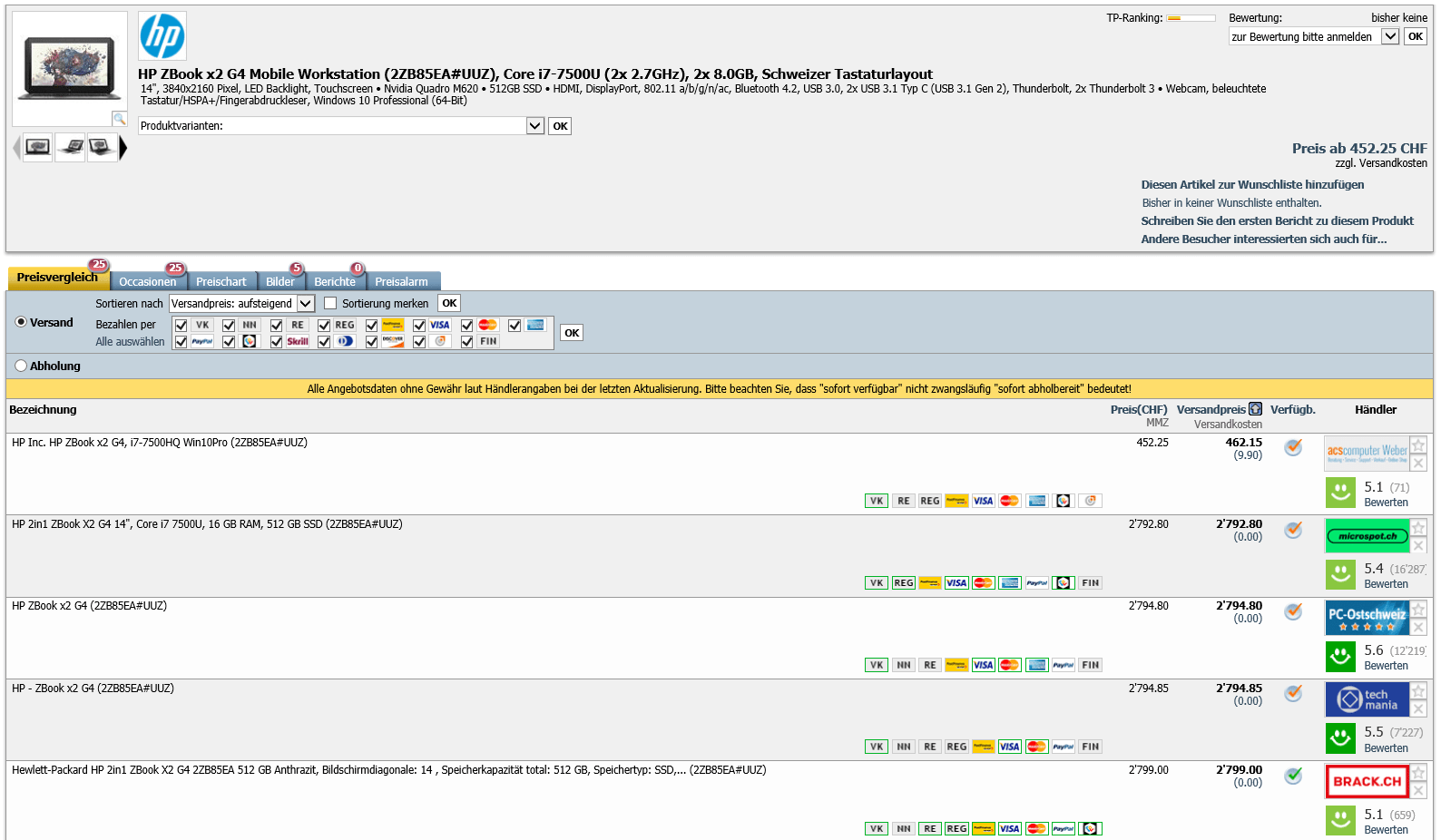Open the zur Bewertung bitte anmelden dropdown
The width and height of the screenshot is (1441, 840).
tap(1389, 36)
